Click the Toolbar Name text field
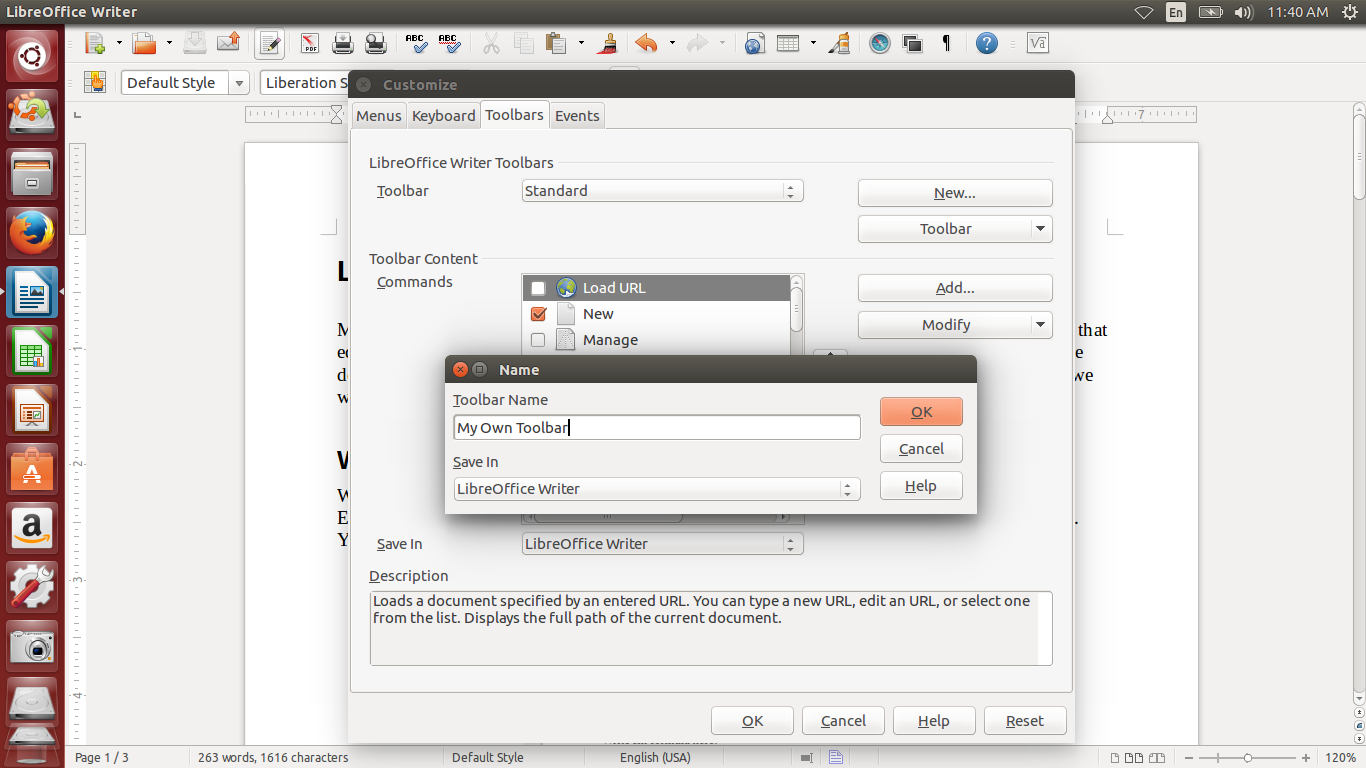 pyautogui.click(x=656, y=428)
